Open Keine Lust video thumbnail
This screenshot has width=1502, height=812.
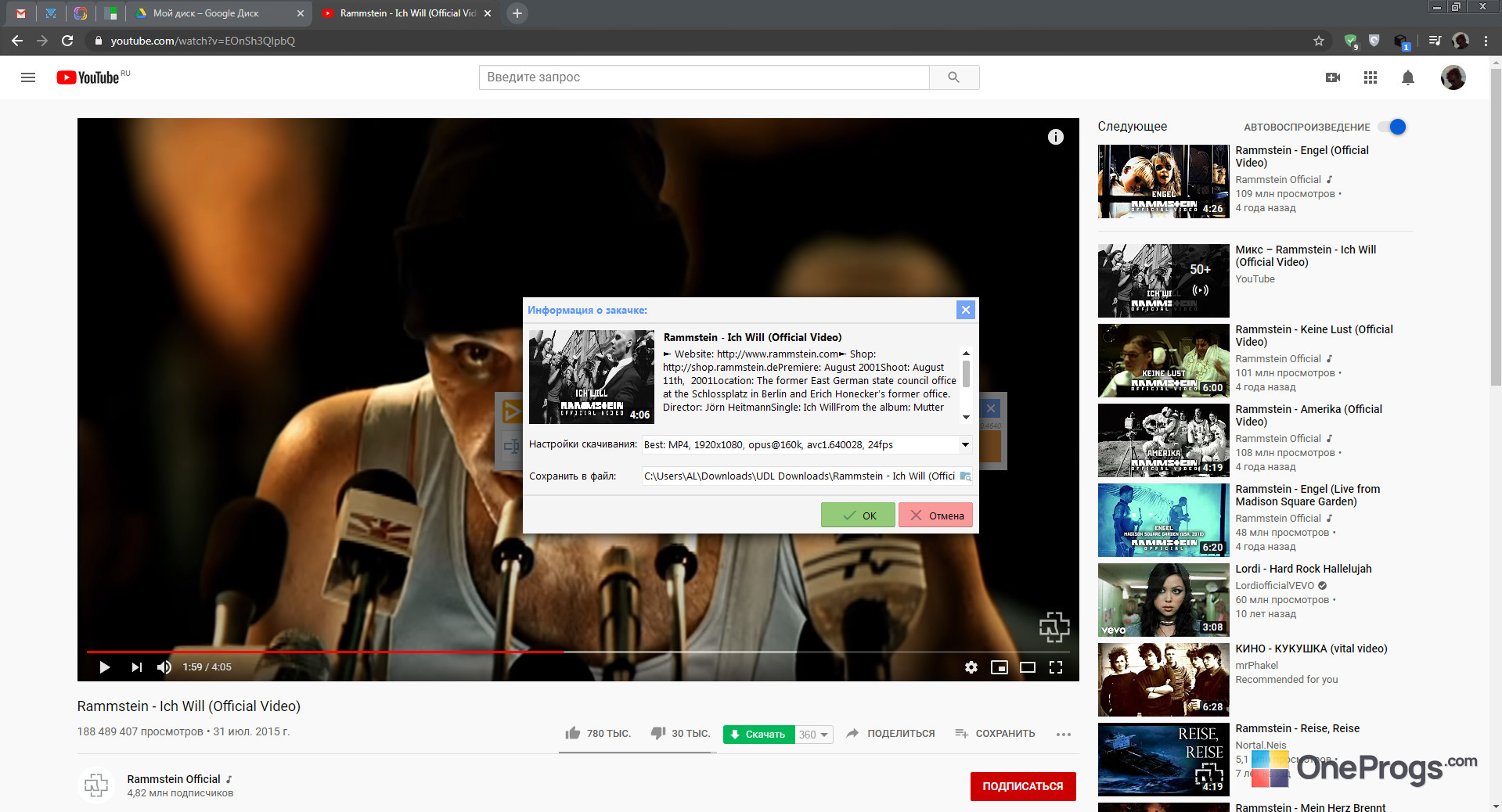click(1163, 361)
